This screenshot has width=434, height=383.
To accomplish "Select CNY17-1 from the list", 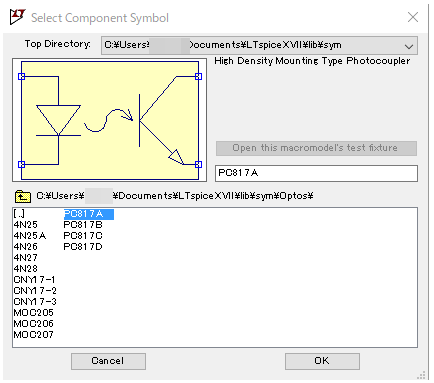I will coord(34,280).
